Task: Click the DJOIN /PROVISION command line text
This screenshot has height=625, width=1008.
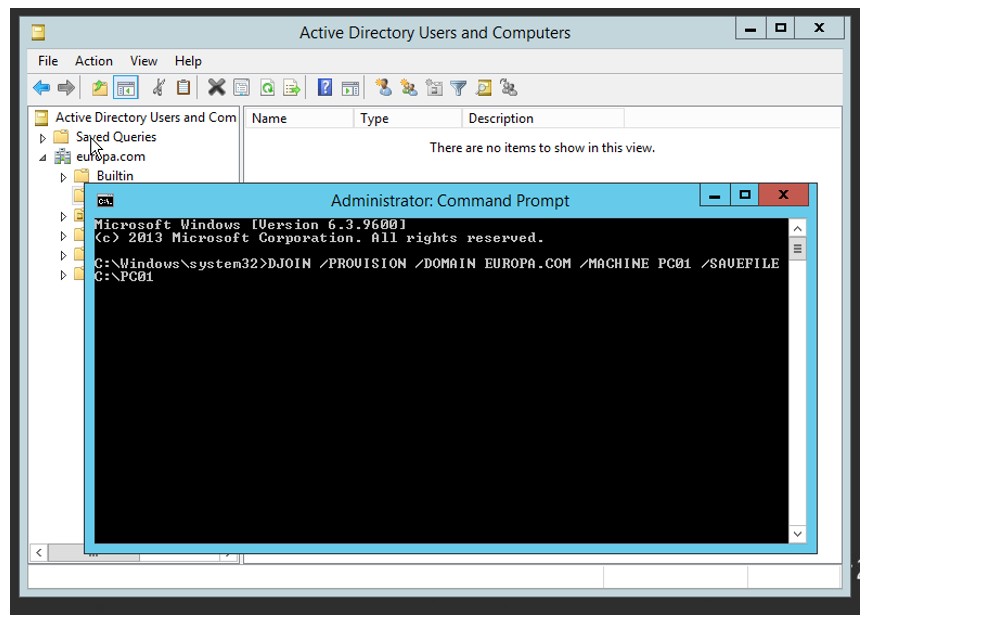Action: click(x=437, y=270)
